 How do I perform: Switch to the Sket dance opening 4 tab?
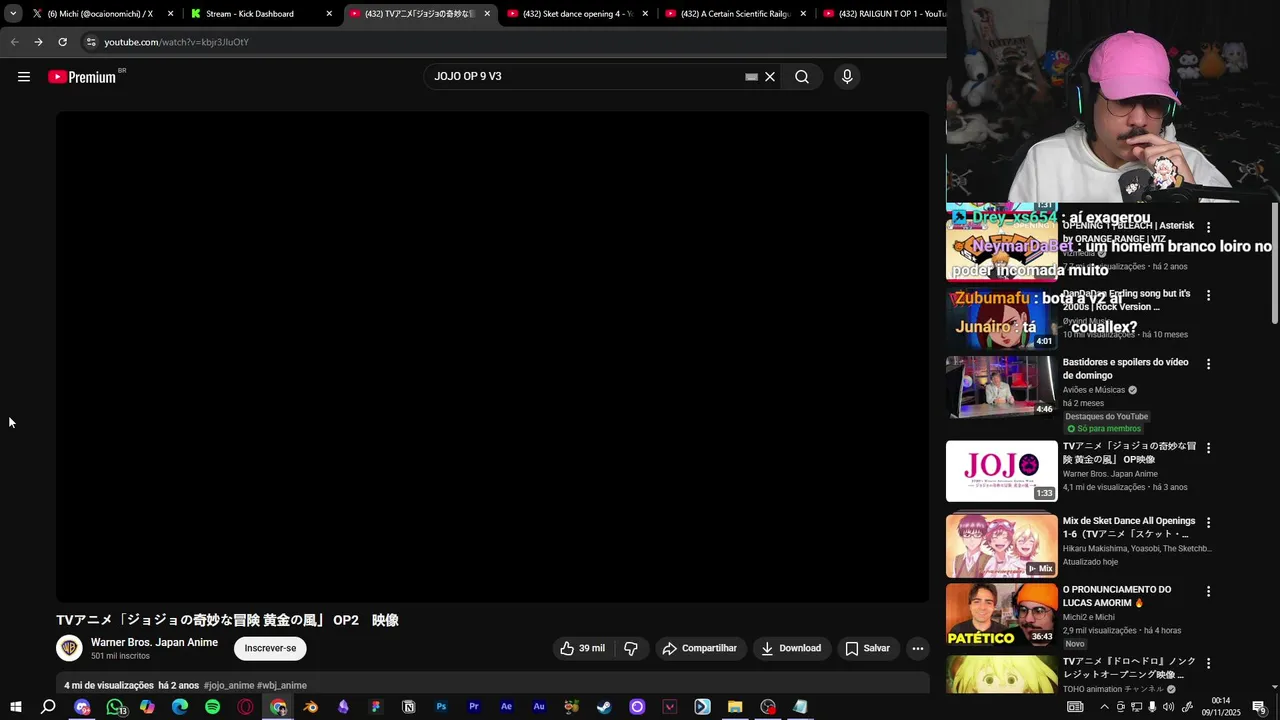[576, 14]
